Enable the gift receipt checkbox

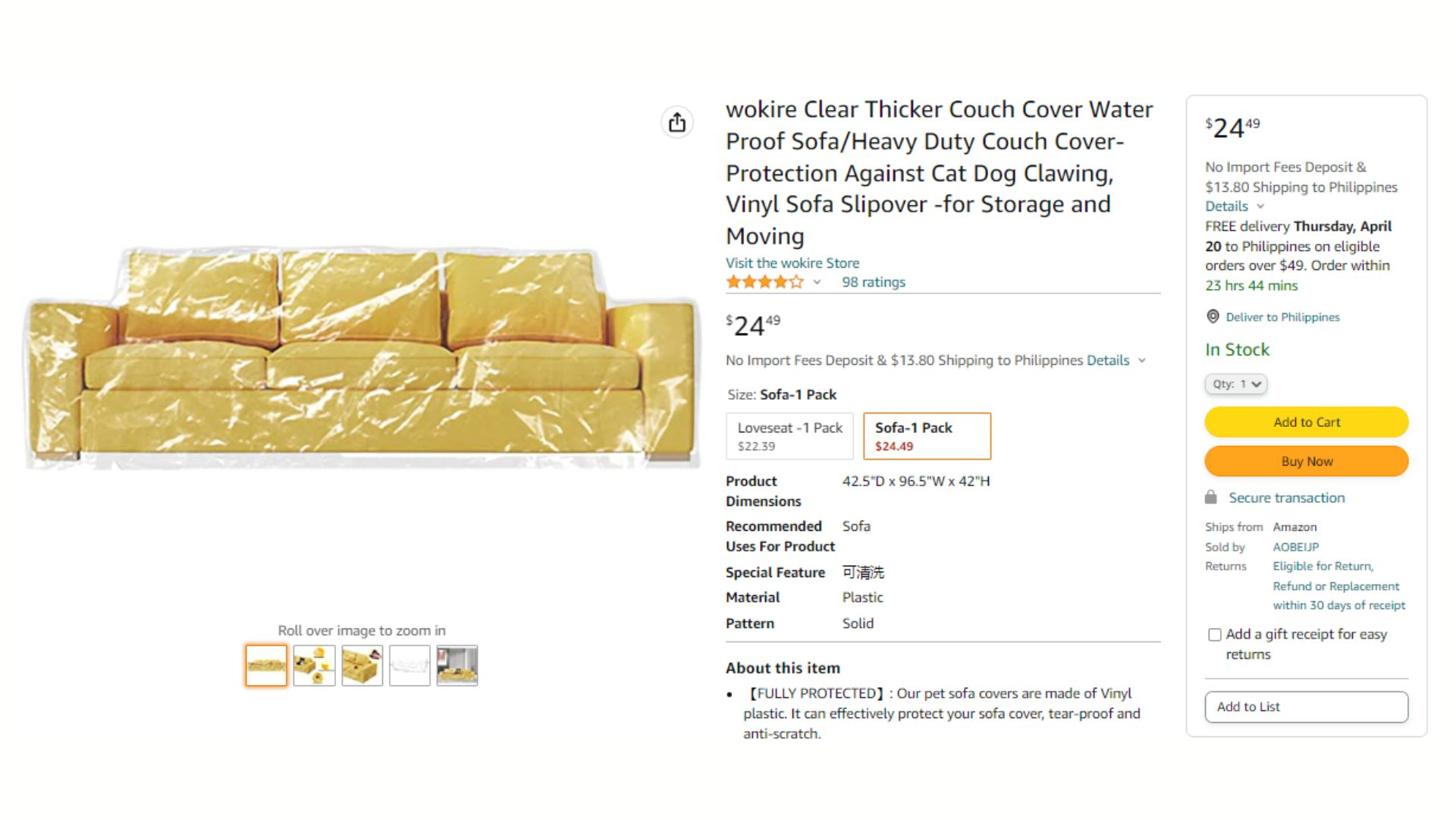coord(1214,635)
